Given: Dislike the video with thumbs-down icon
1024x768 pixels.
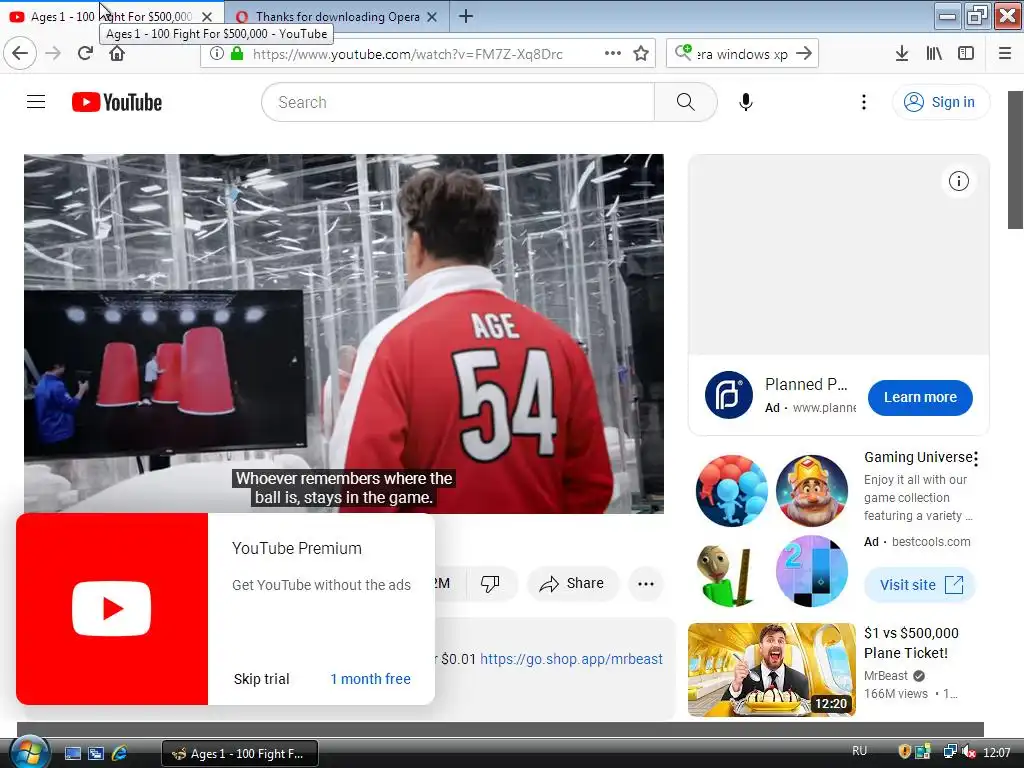Looking at the screenshot, I should click(x=490, y=583).
